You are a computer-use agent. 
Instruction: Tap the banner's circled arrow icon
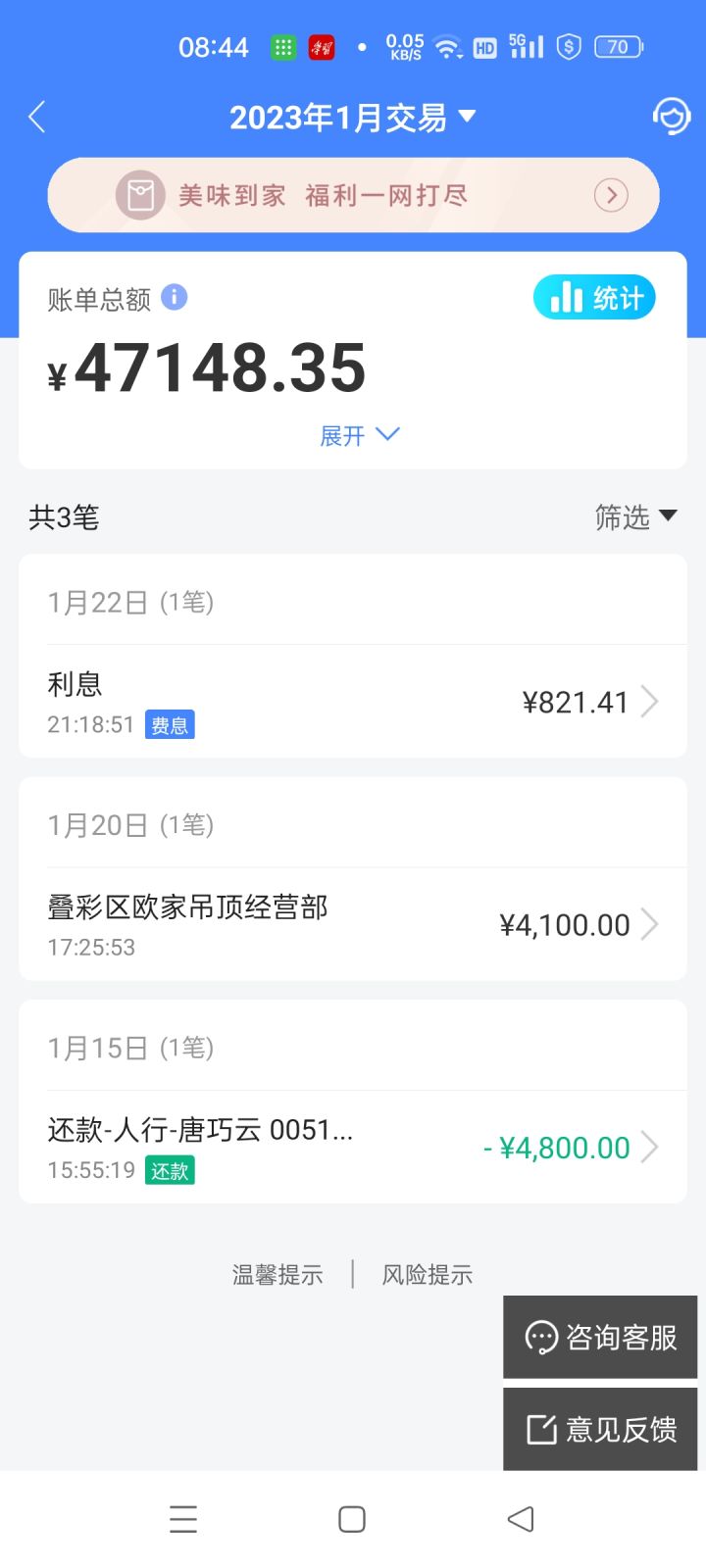tap(611, 195)
